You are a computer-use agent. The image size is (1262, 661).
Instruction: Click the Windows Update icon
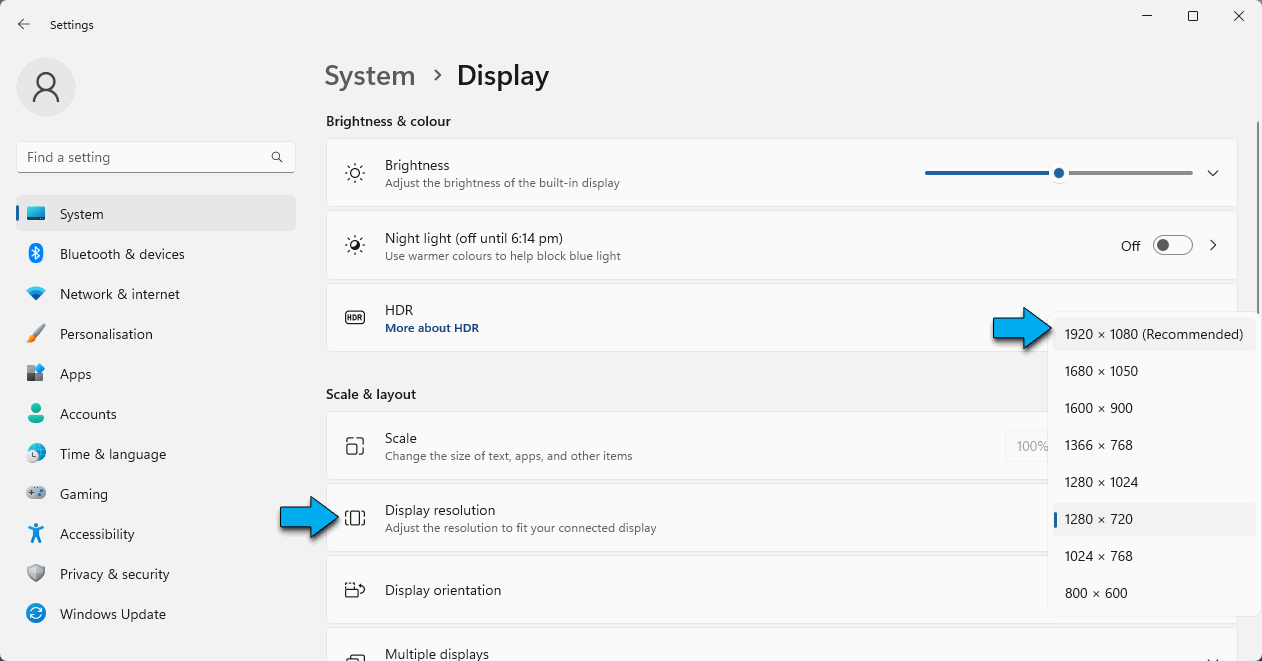click(34, 613)
